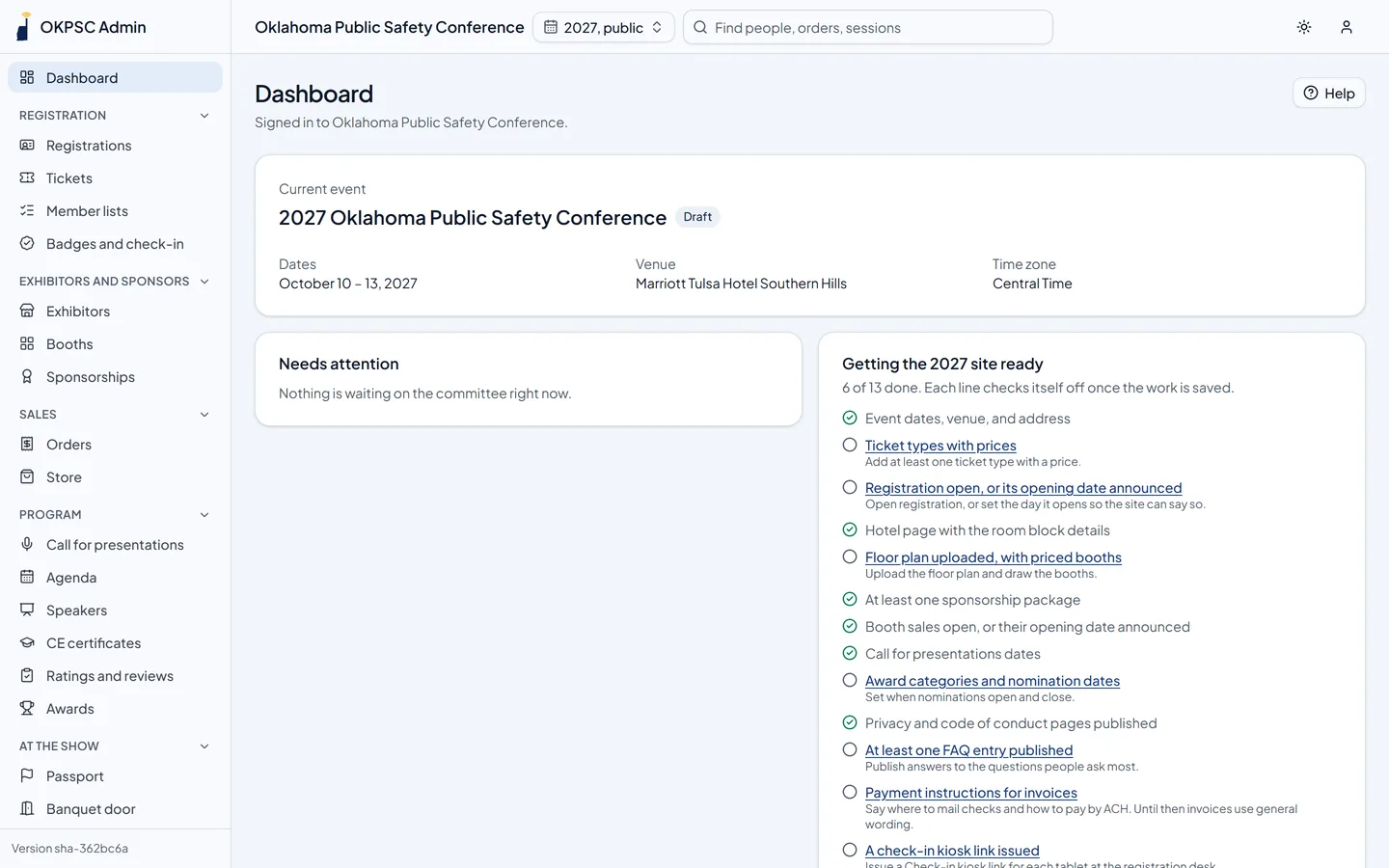This screenshot has height=868, width=1389.
Task: Open Speakers from the sidebar
Action: click(x=115, y=610)
